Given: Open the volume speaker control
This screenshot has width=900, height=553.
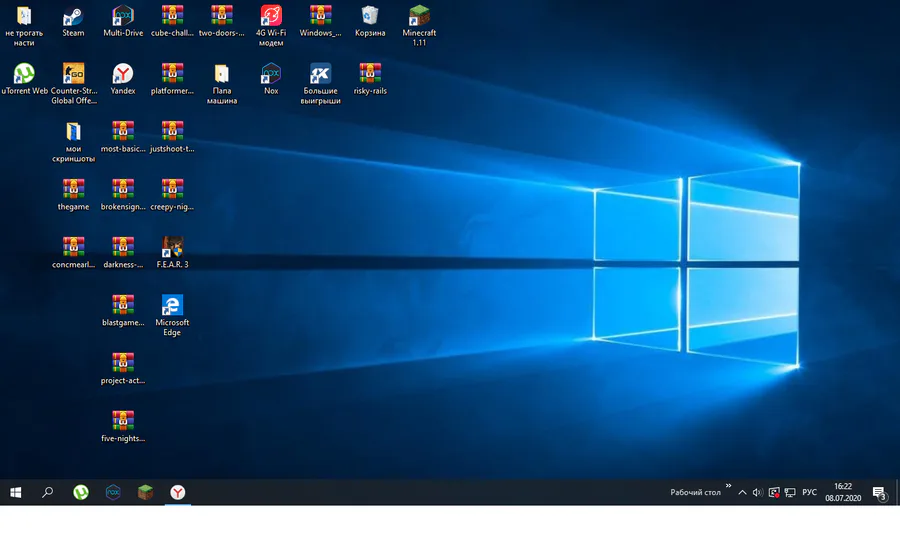Looking at the screenshot, I should 758,493.
